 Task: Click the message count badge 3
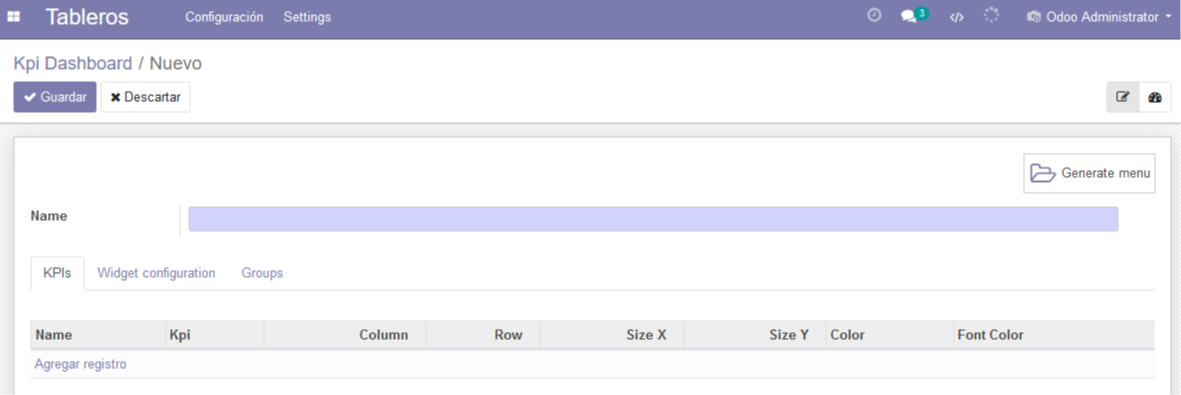click(922, 13)
